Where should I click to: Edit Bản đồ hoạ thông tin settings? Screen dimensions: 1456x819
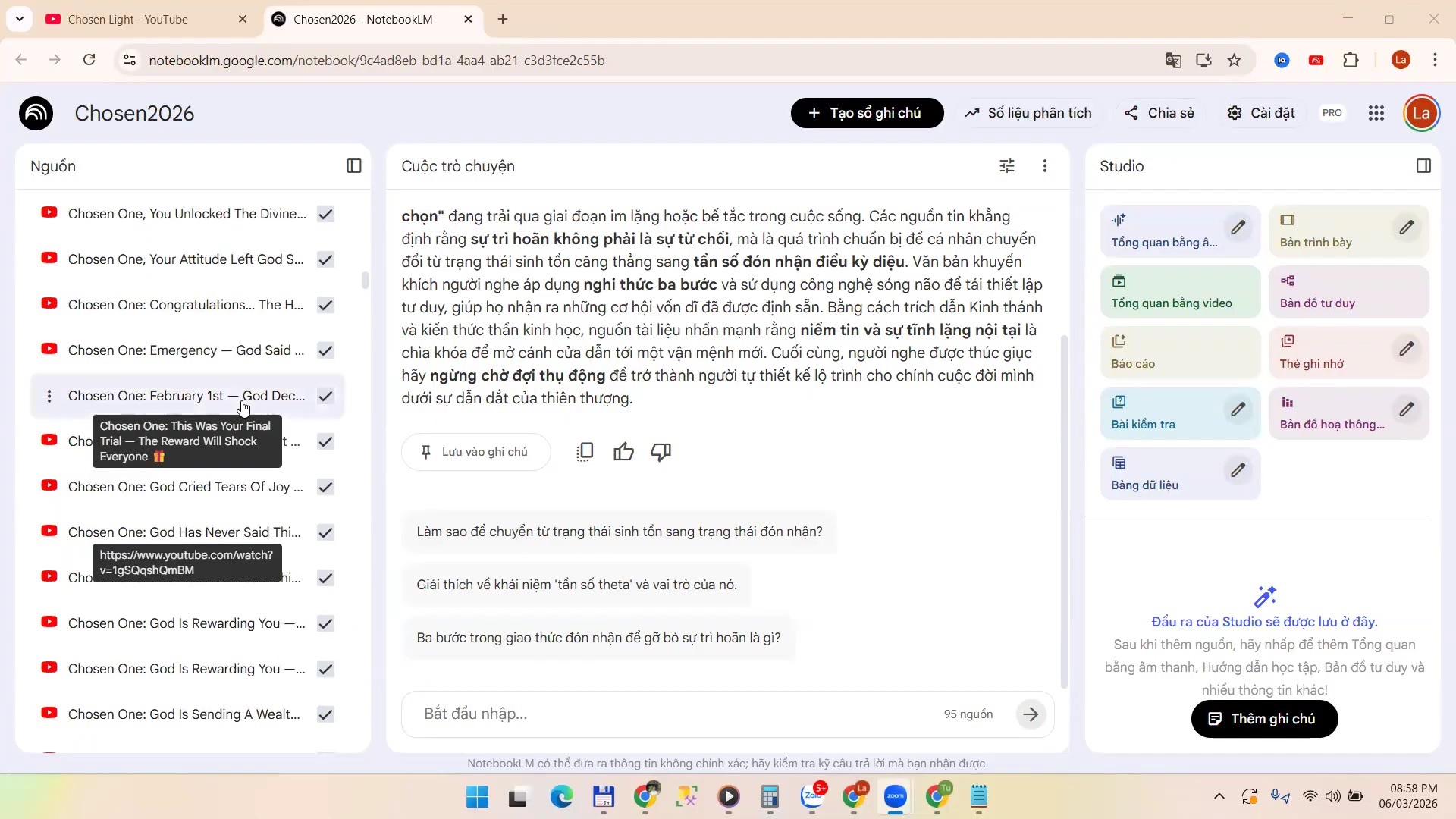click(x=1407, y=409)
